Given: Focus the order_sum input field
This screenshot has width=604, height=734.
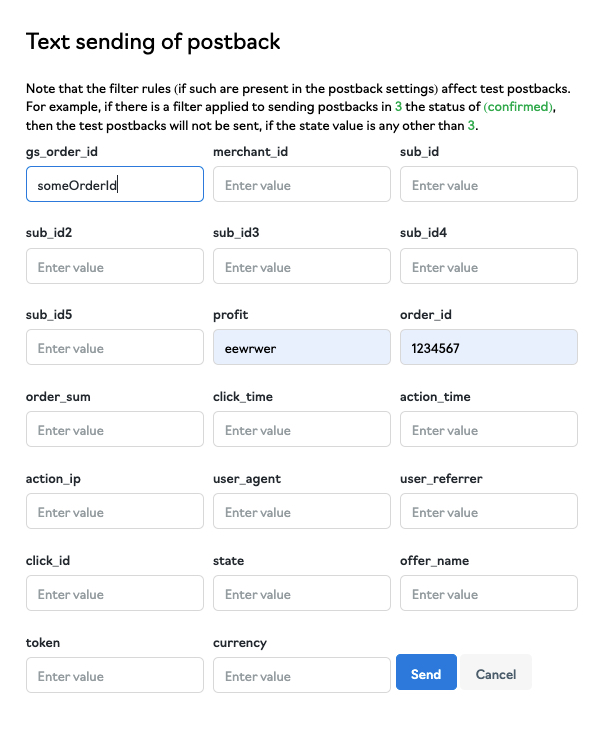Looking at the screenshot, I should pyautogui.click(x=115, y=429).
